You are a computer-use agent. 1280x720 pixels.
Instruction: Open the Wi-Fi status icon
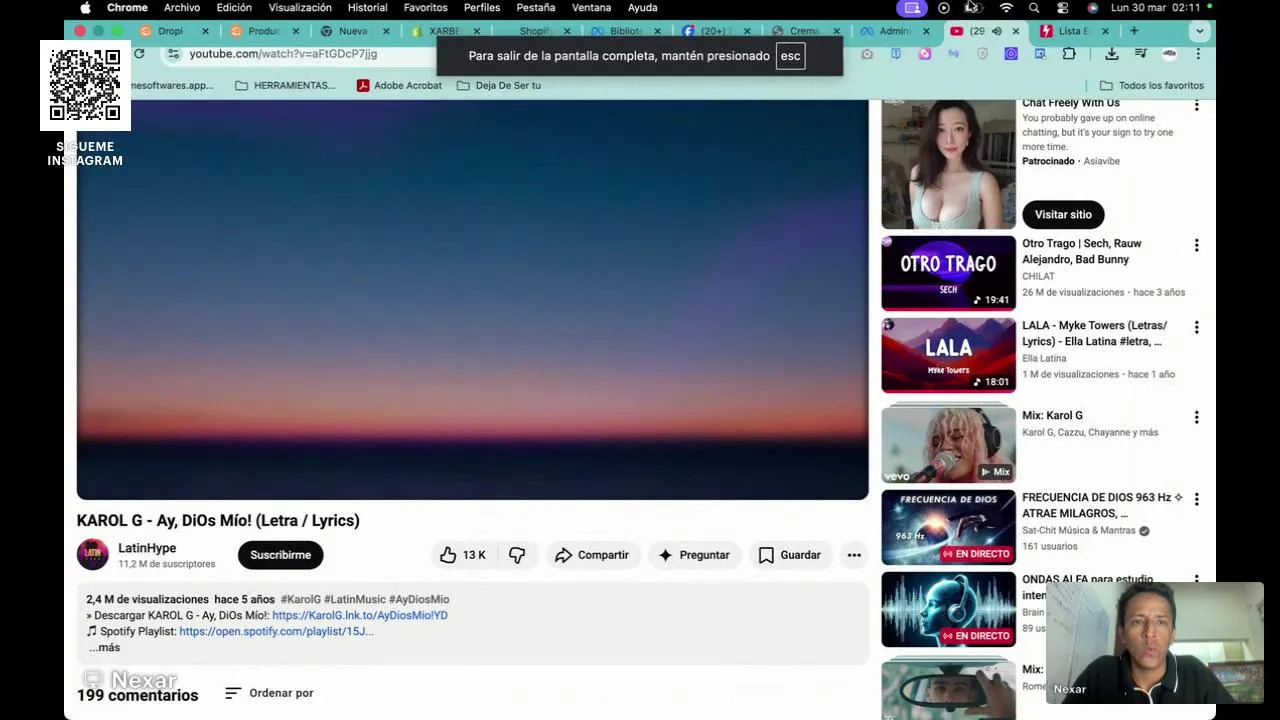(x=1006, y=8)
